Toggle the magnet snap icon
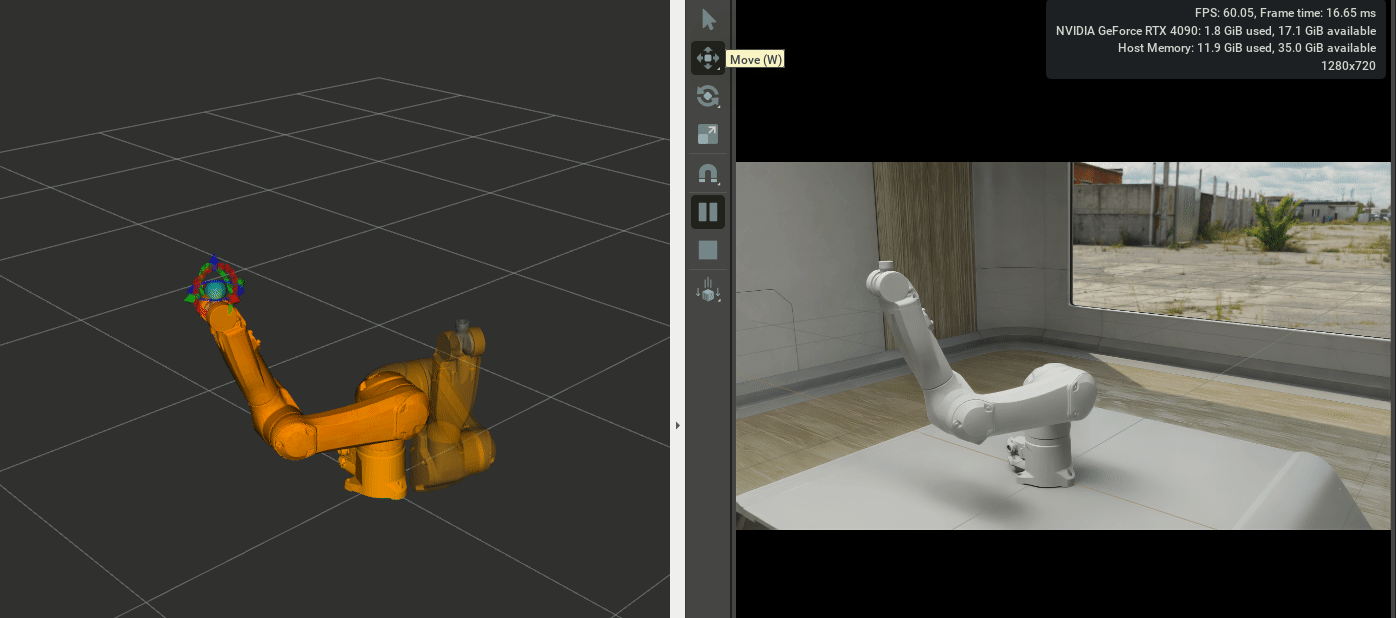This screenshot has width=1396, height=618. pos(708,174)
